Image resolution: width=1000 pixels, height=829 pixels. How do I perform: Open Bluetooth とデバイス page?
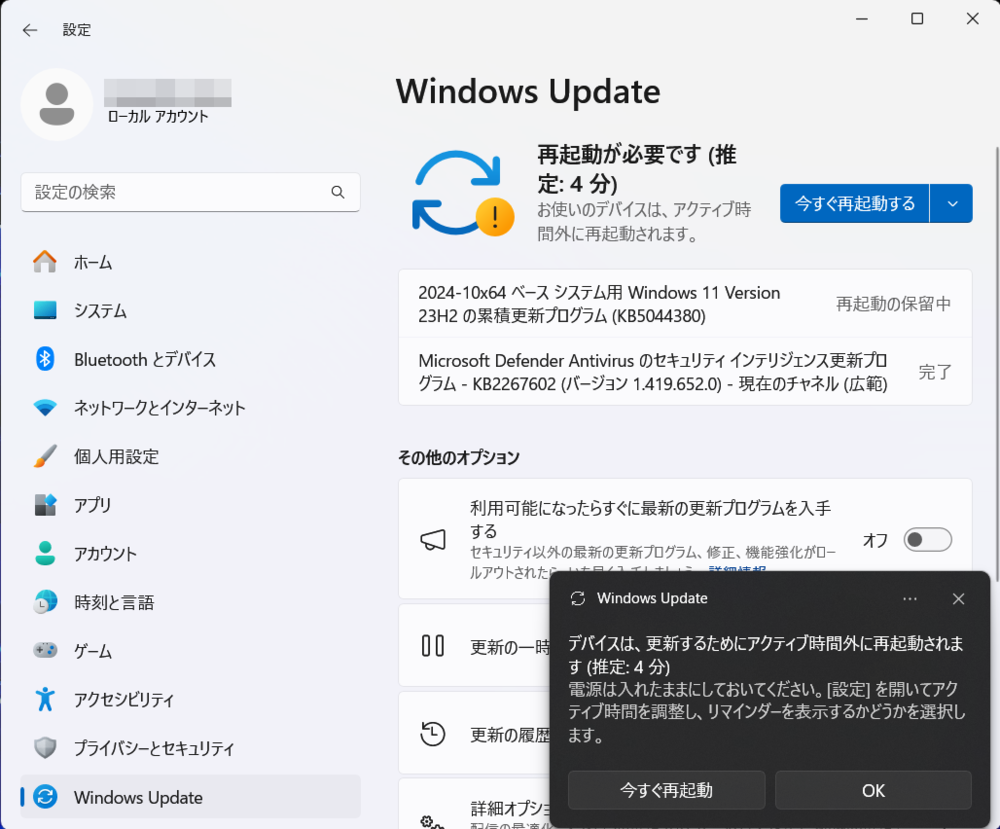click(x=190, y=359)
